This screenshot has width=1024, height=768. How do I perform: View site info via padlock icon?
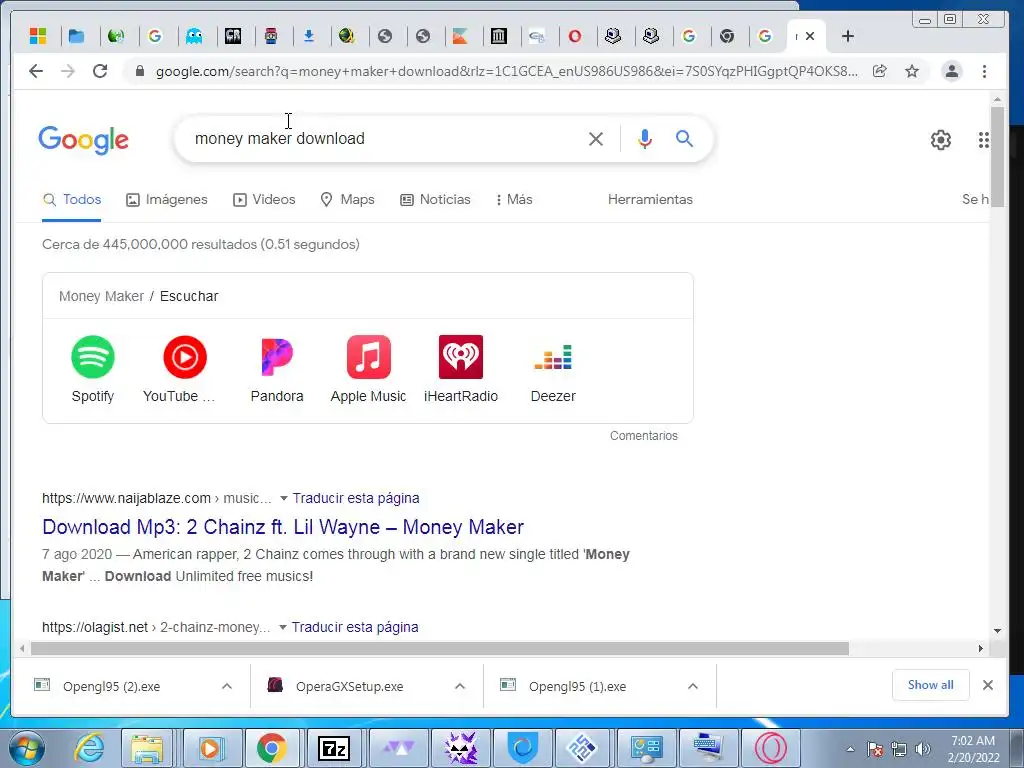[139, 71]
